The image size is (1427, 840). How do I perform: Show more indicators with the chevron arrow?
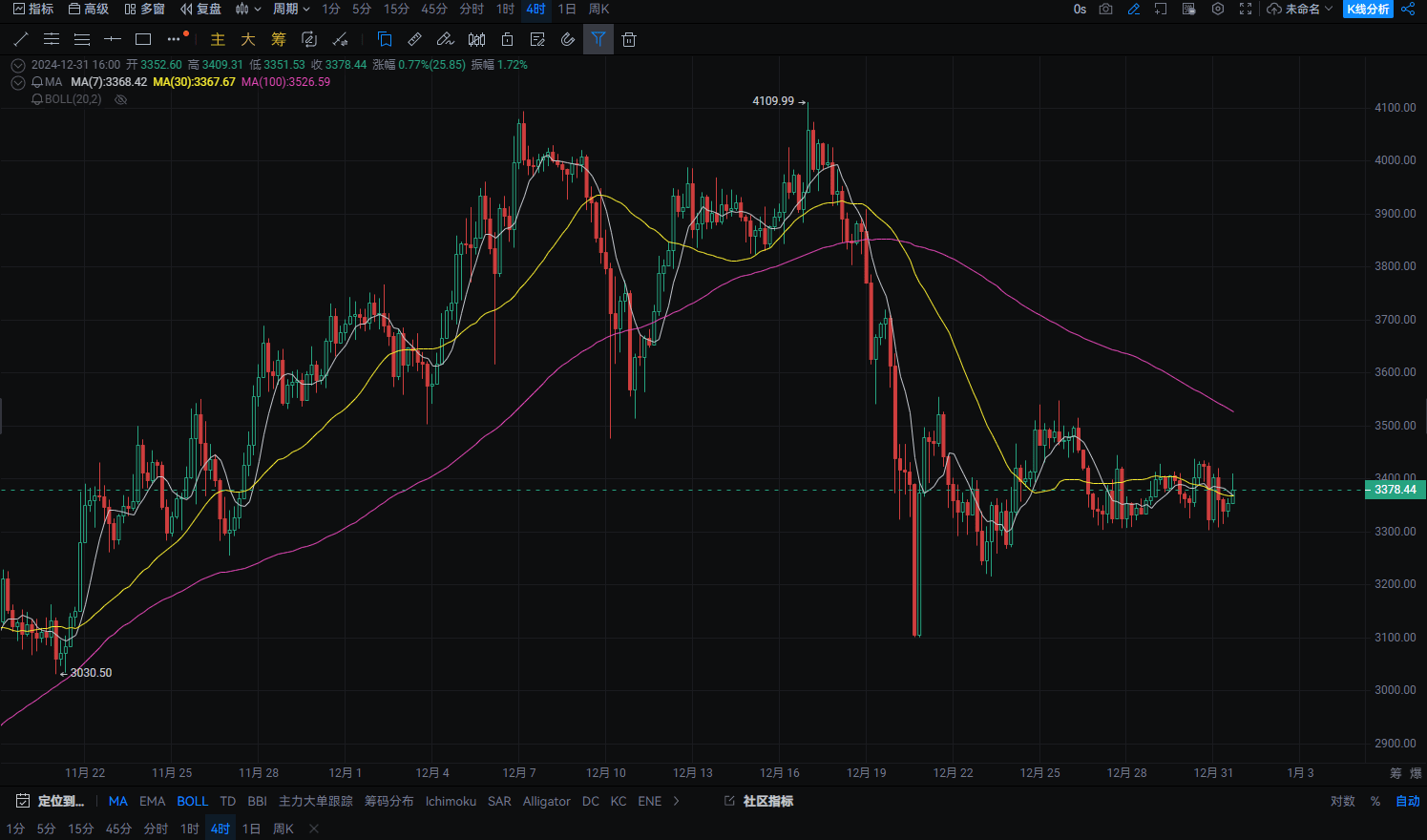click(x=677, y=801)
